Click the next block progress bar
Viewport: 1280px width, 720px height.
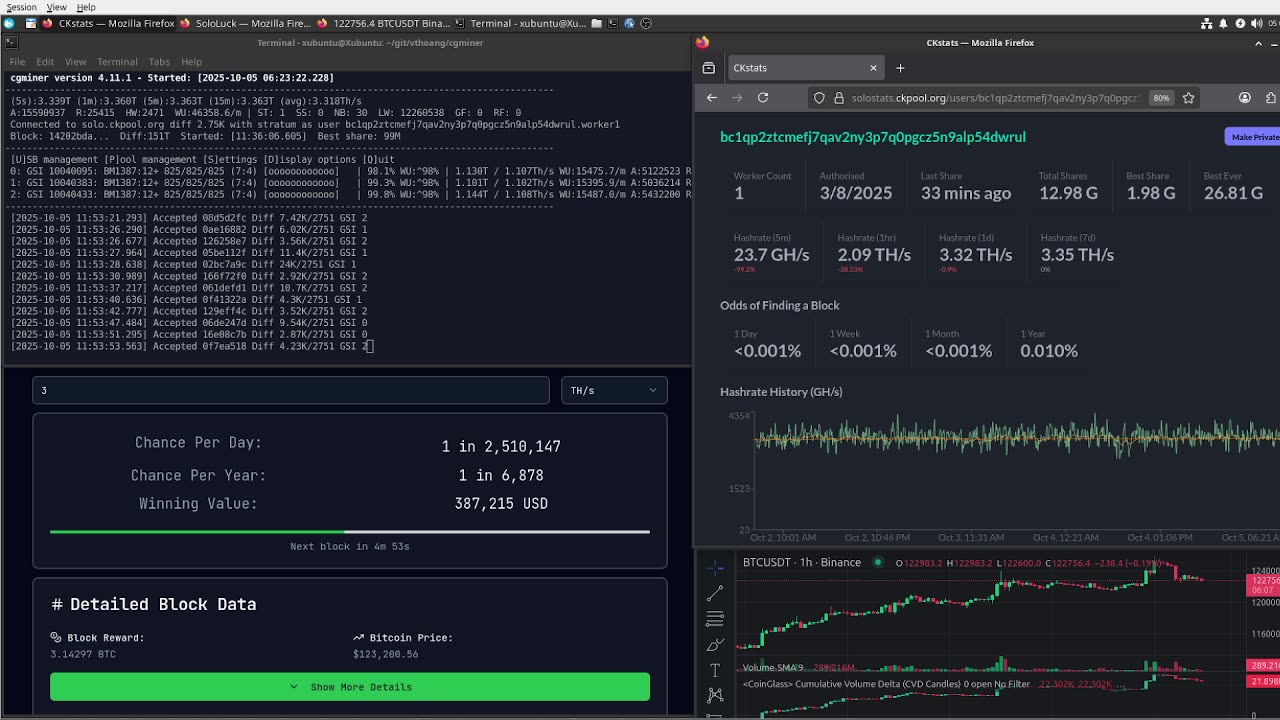point(350,532)
